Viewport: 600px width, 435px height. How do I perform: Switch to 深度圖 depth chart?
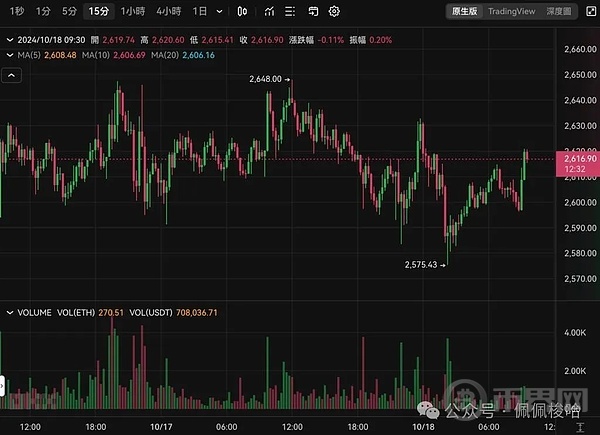(559, 11)
